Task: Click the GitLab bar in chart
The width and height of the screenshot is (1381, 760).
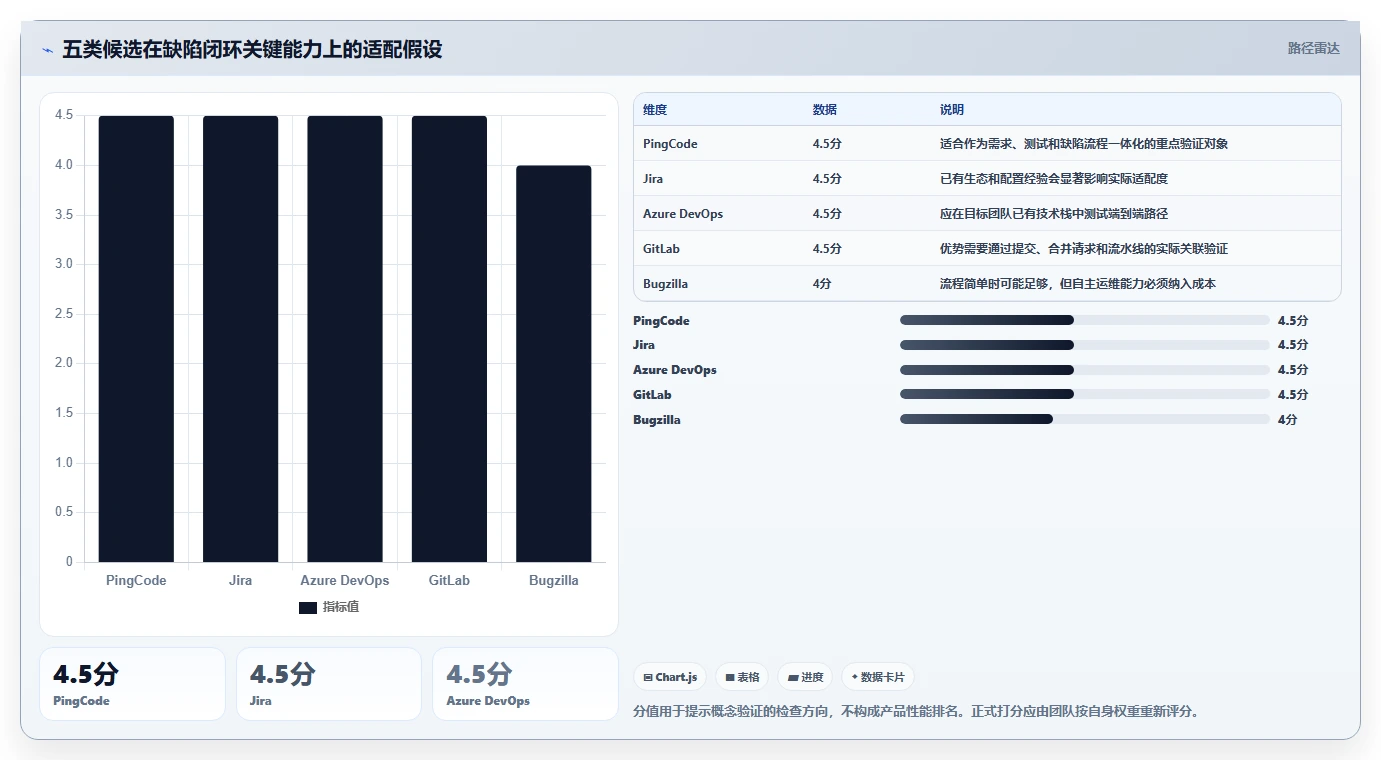Action: (x=449, y=339)
